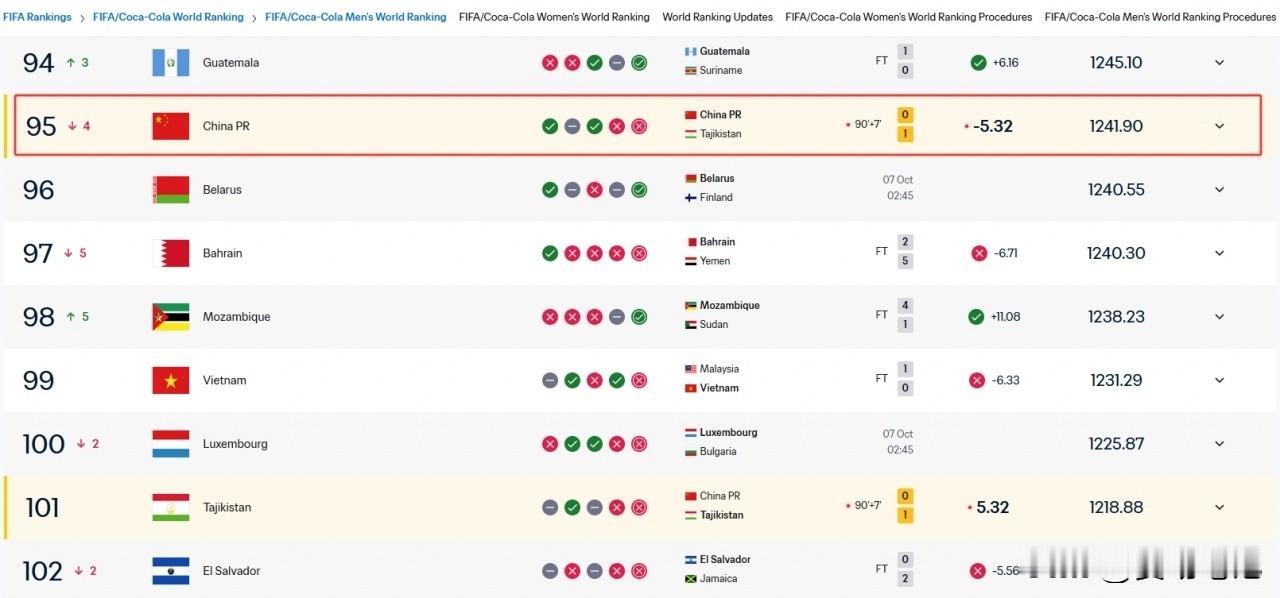Click the red loss icon beside -6.33
Screen dimensions: 1280x598
click(x=977, y=380)
